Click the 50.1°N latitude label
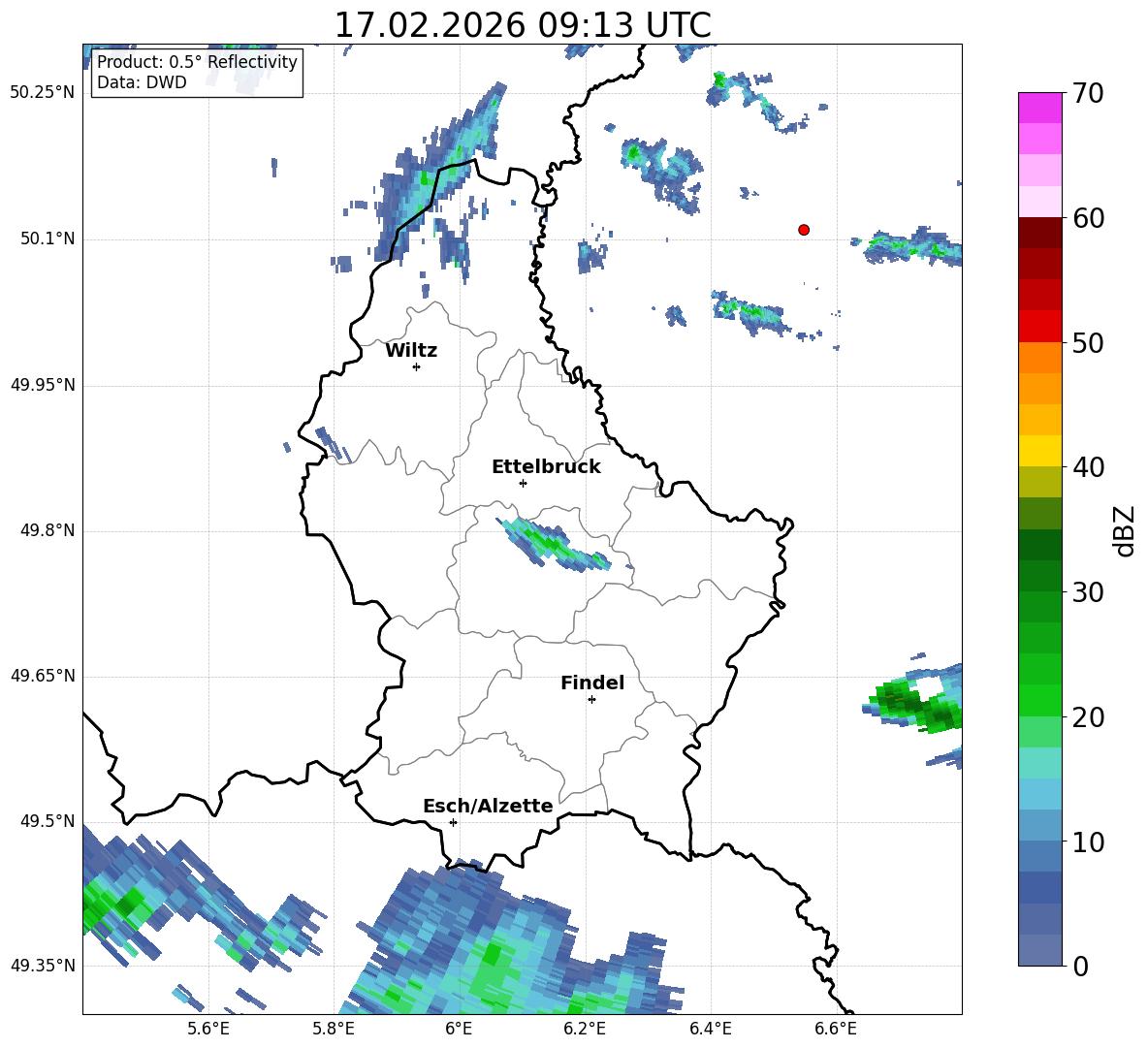Viewport: 1148px width, 1048px height. (48, 238)
